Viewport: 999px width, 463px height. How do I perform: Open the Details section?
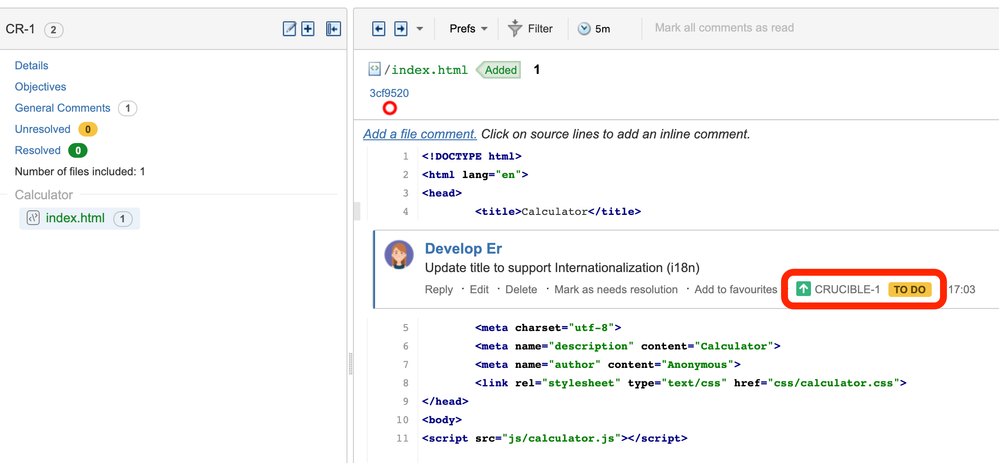point(31,65)
